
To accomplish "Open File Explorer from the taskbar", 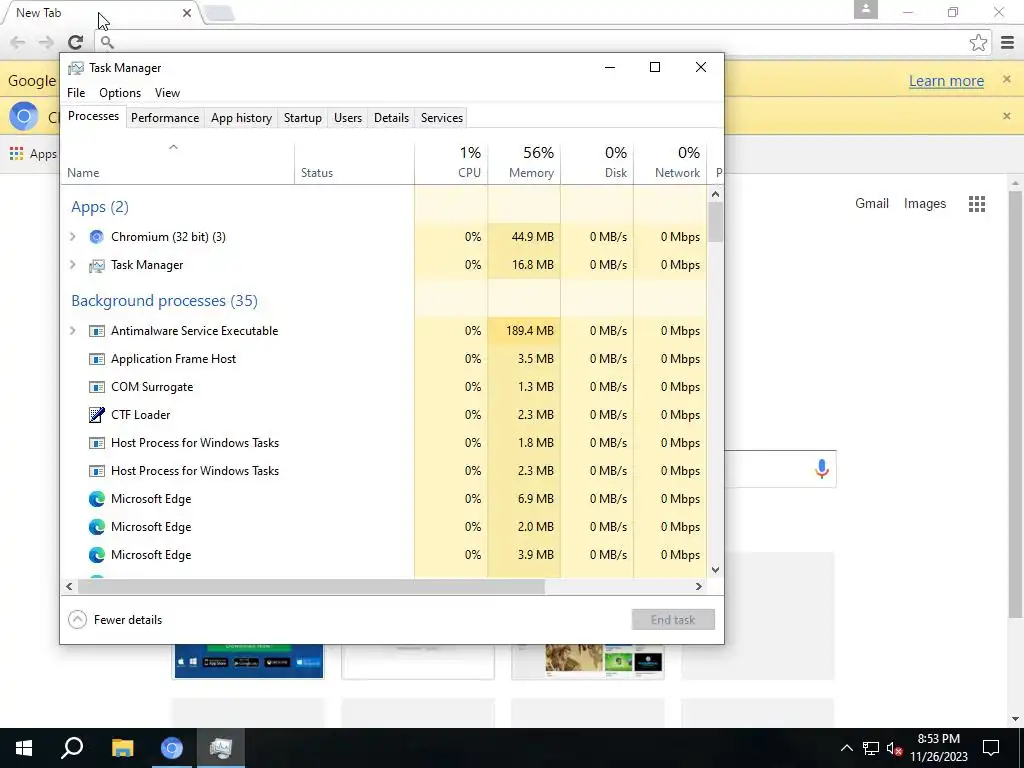I will (x=122, y=748).
